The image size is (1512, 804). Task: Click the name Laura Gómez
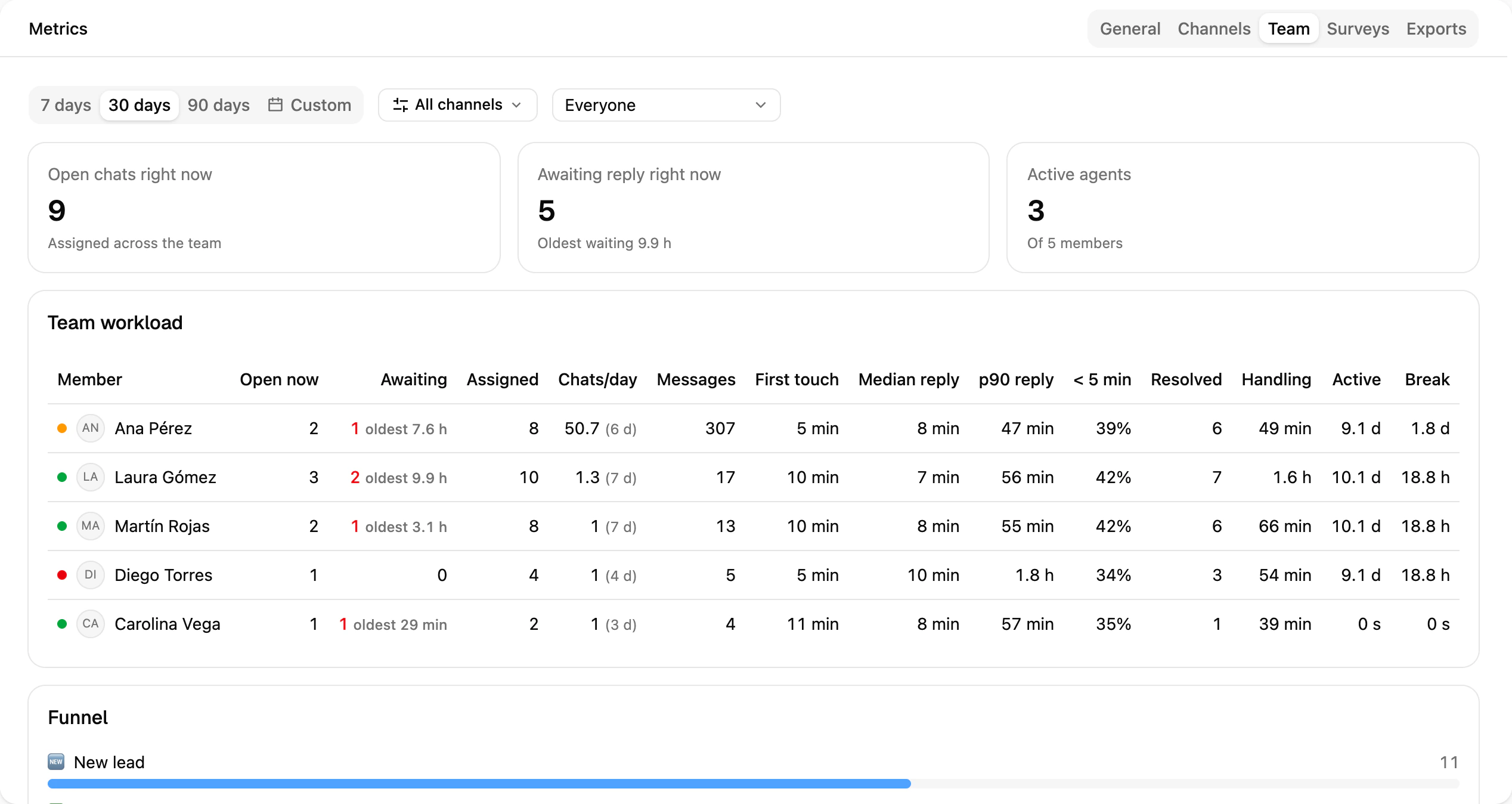pyautogui.click(x=165, y=477)
